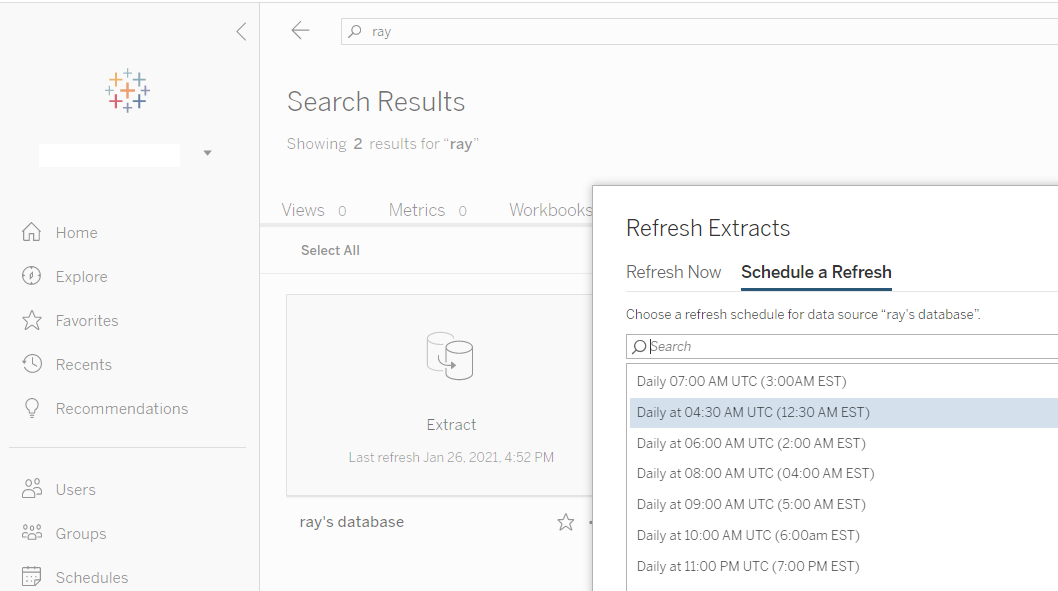The height and width of the screenshot is (591, 1058).
Task: Open the Home page from the sidebar
Action: click(75, 232)
